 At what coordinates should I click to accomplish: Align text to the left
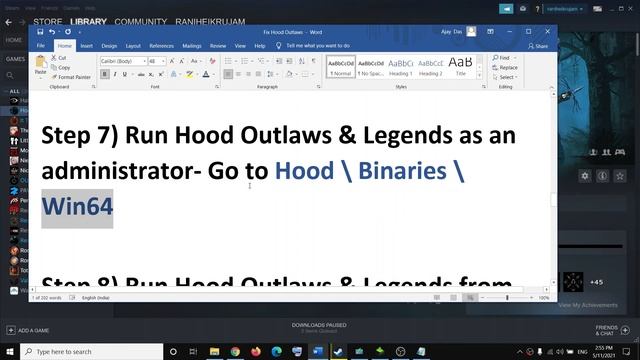(228, 74)
